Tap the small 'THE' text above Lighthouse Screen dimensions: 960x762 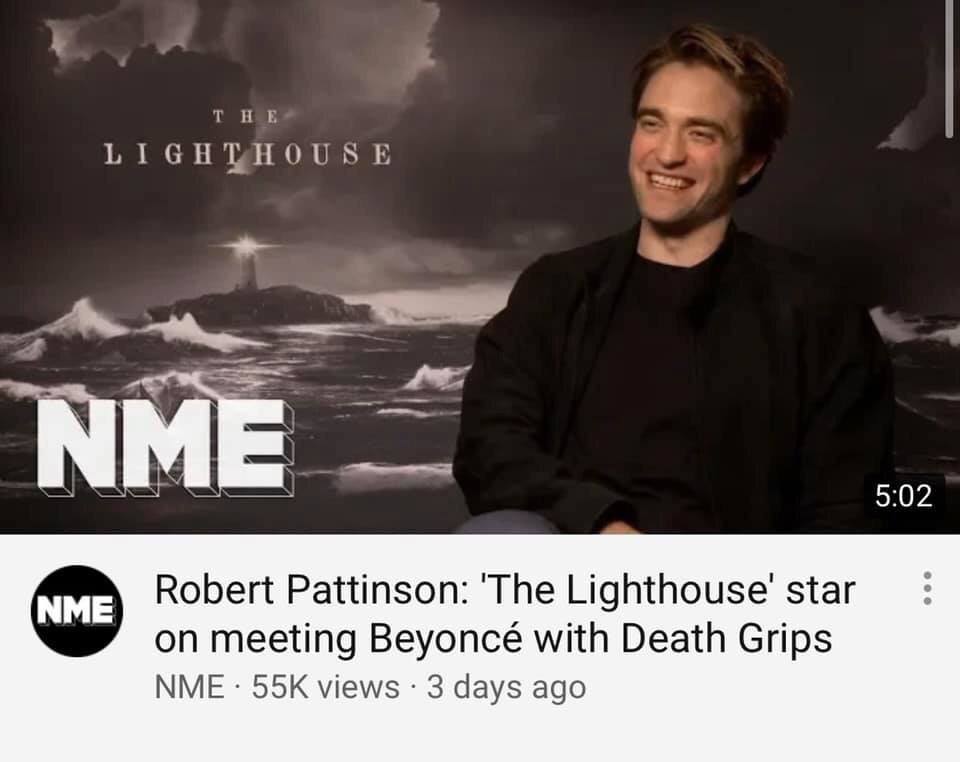click(x=246, y=116)
